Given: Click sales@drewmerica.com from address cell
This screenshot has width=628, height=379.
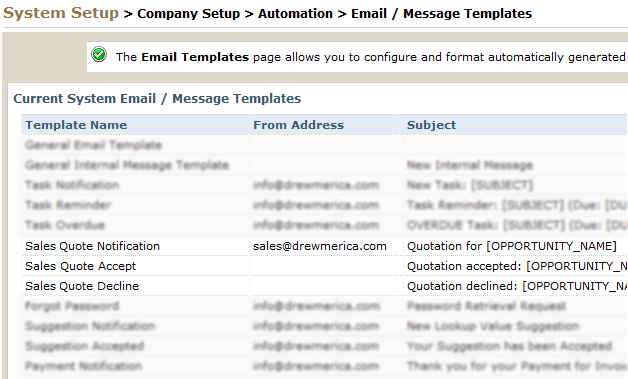Looking at the screenshot, I should click(320, 246).
